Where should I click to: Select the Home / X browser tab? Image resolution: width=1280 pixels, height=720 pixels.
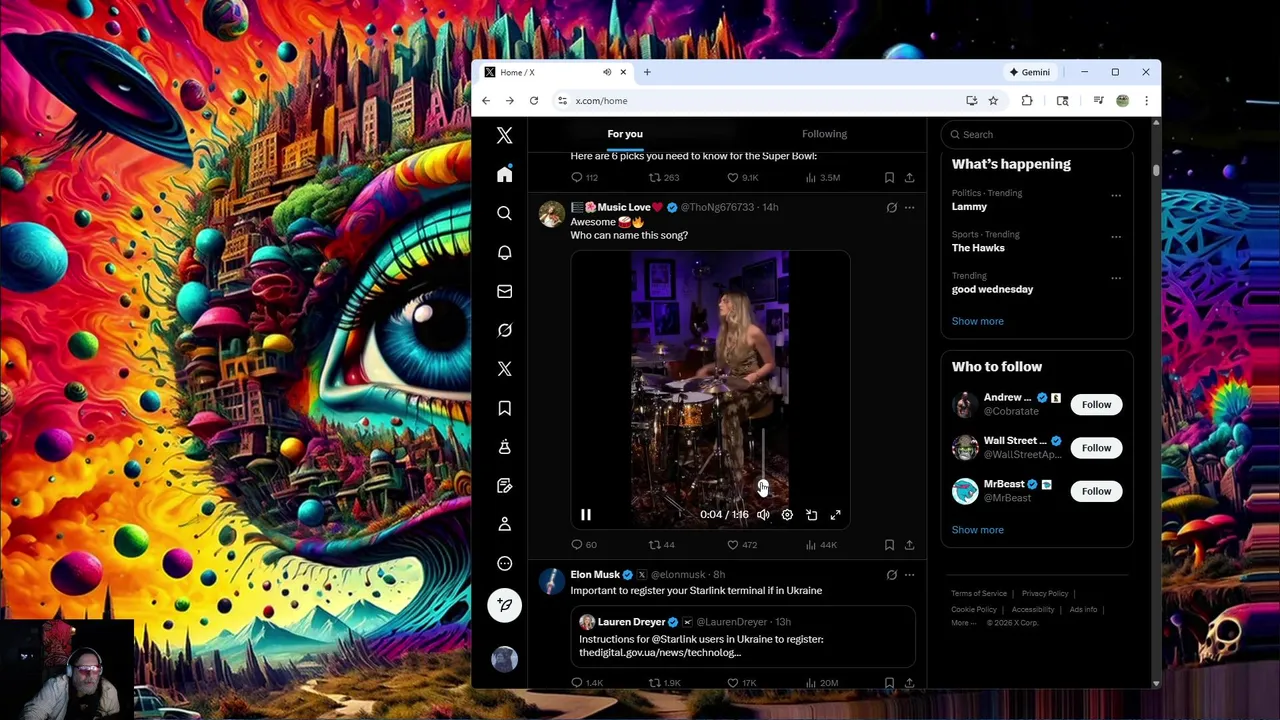point(555,72)
